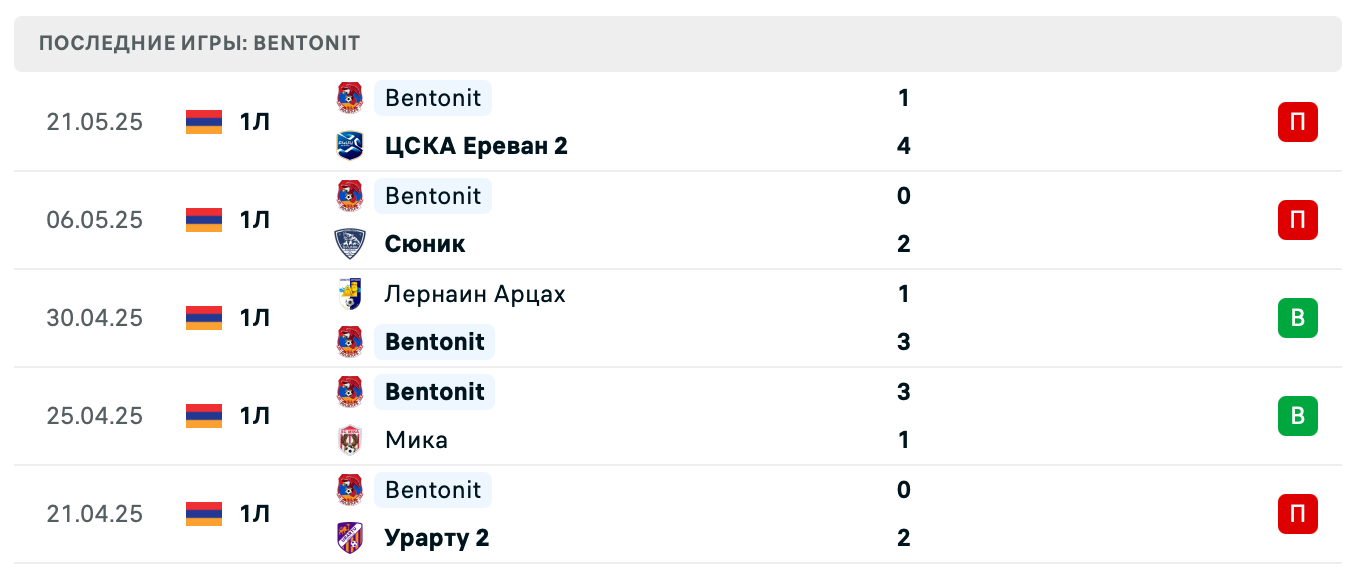
Task: Click 1Л league label in 30.04.25 row
Action: coord(255,318)
